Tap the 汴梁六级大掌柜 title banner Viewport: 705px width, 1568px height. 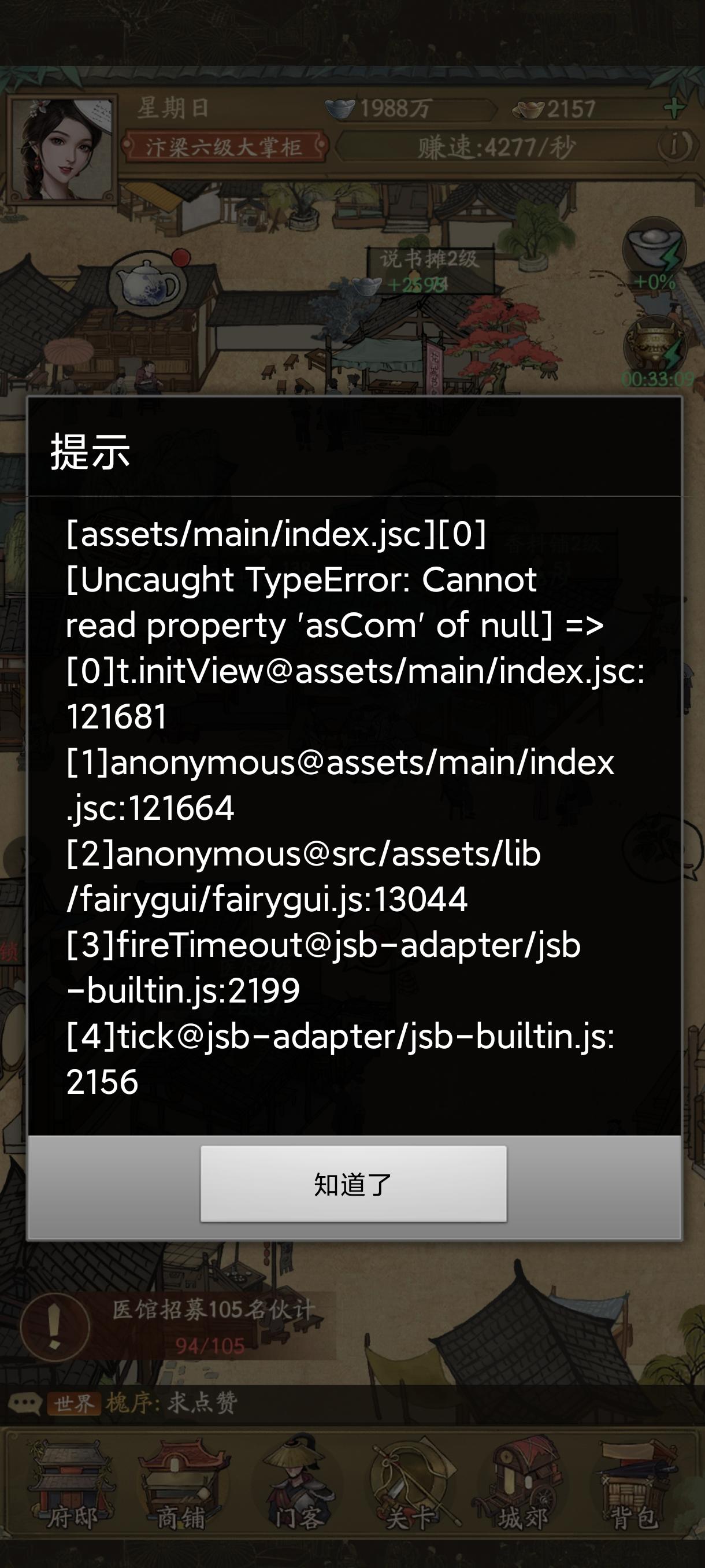(224, 147)
